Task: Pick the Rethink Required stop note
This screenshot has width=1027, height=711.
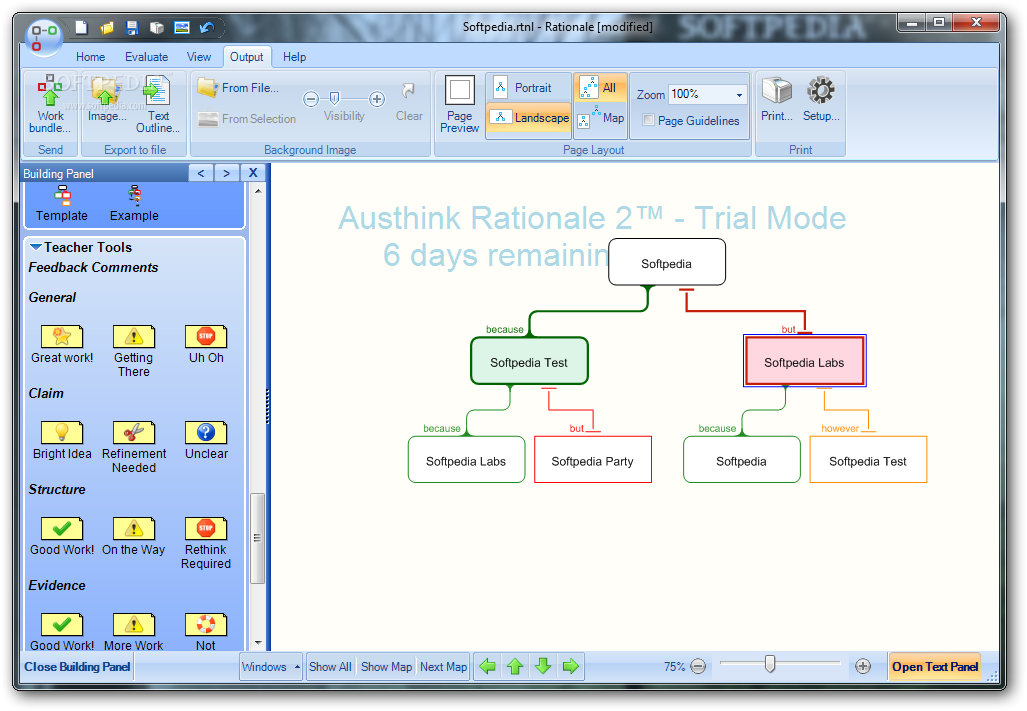Action: 206,543
